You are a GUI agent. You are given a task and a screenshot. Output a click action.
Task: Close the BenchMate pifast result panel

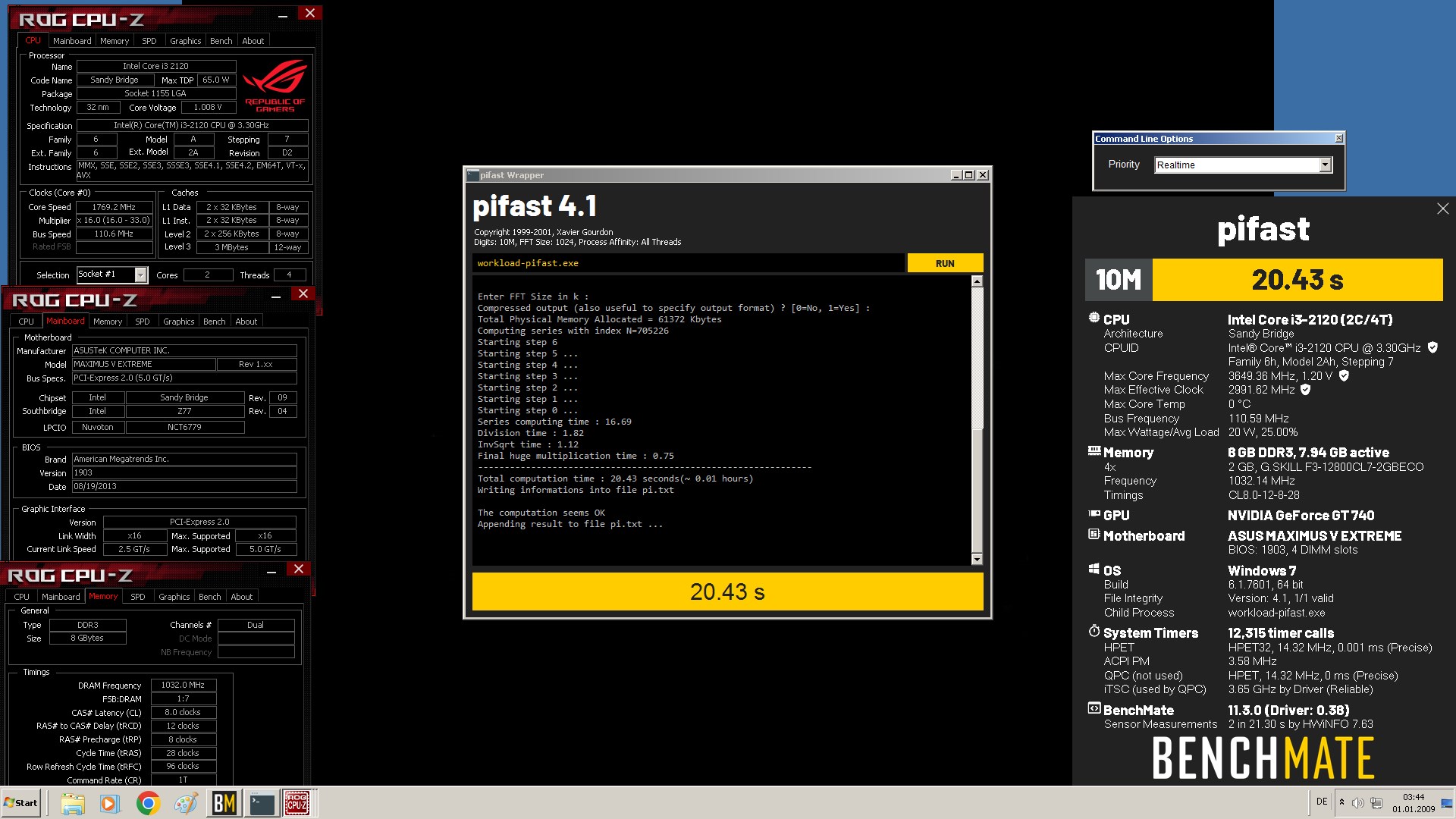[x=1442, y=209]
